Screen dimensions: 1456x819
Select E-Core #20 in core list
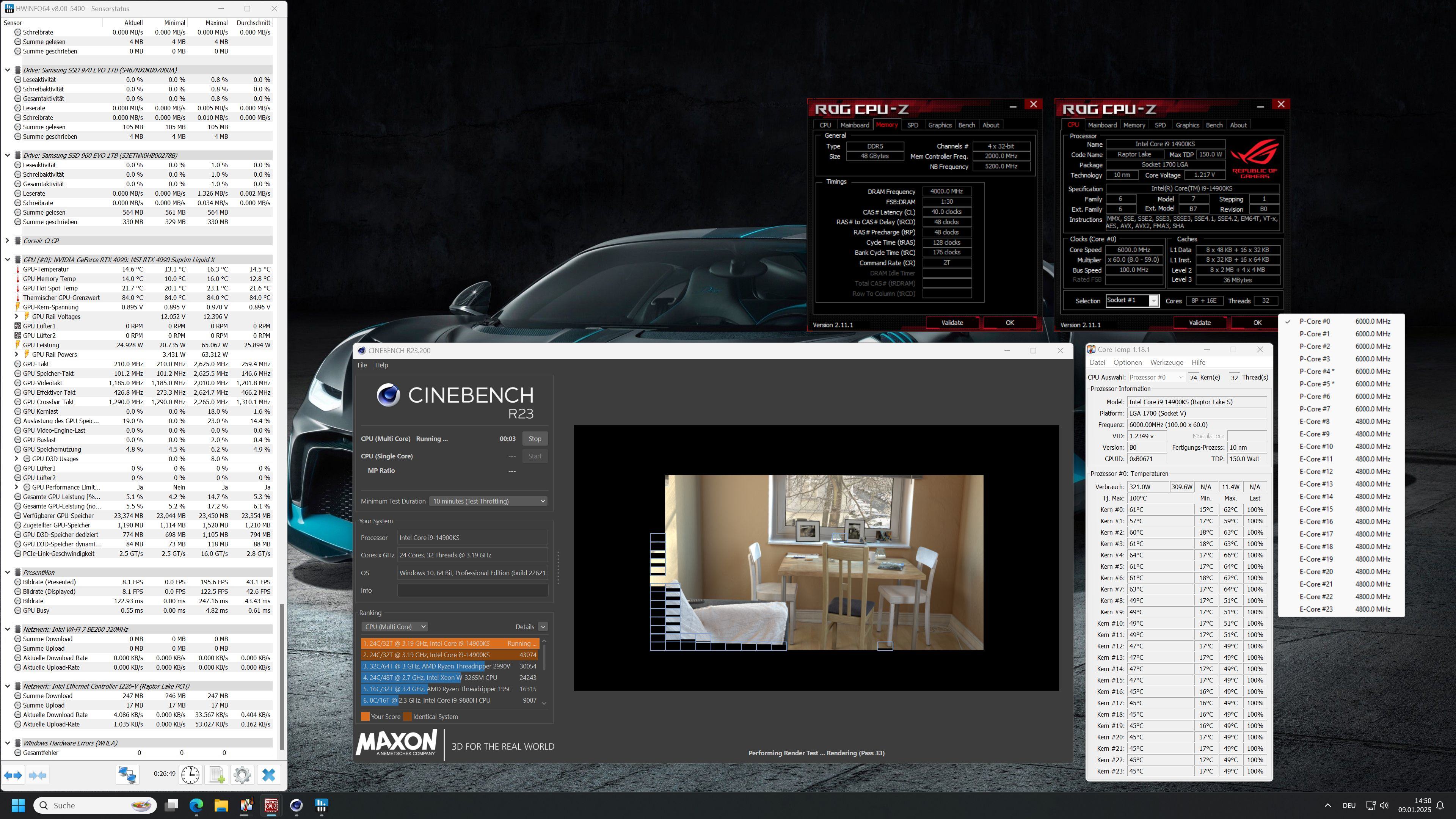coord(1341,571)
